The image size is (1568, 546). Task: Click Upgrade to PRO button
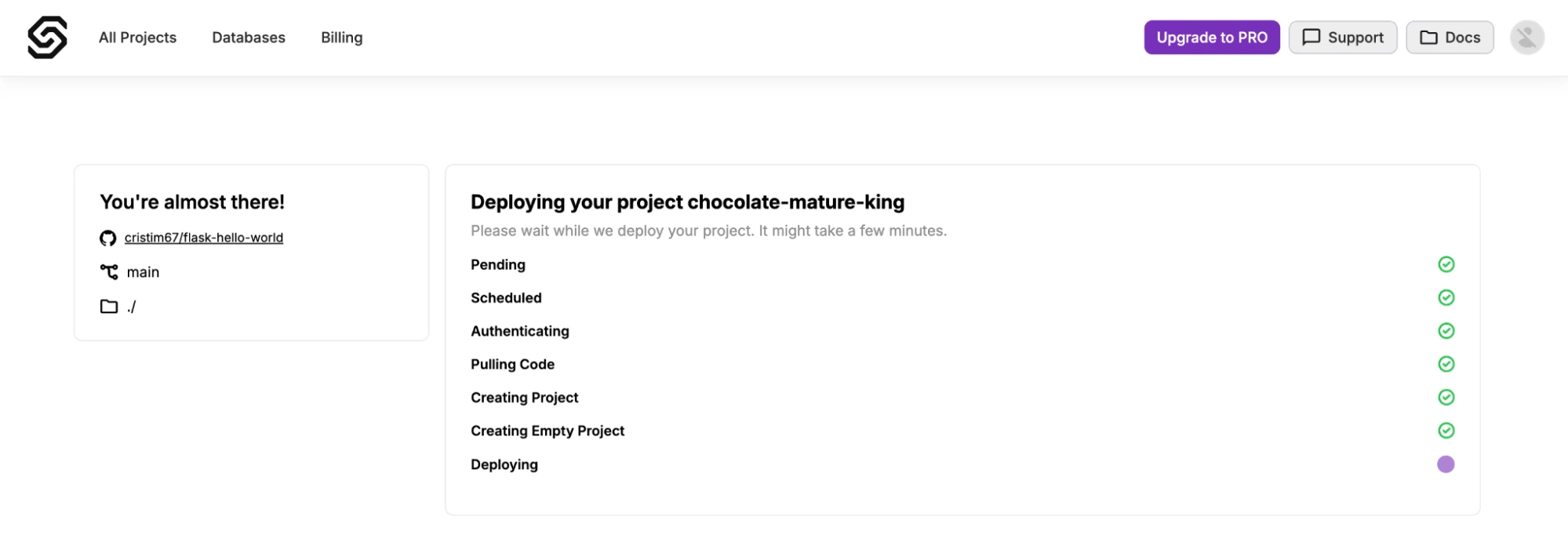[1211, 38]
